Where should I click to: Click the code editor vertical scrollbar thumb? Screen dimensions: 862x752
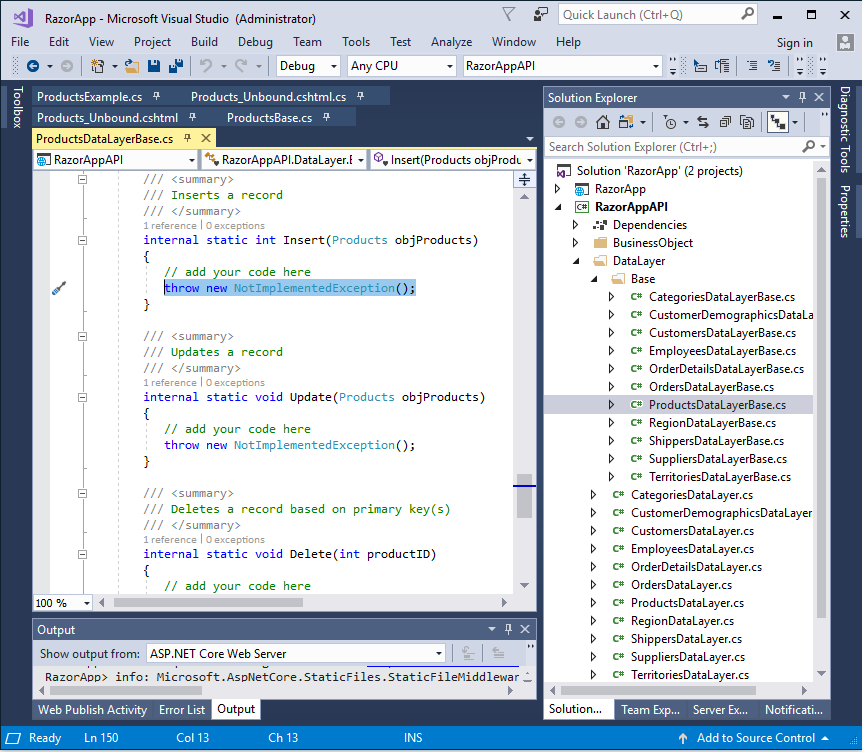(525, 496)
